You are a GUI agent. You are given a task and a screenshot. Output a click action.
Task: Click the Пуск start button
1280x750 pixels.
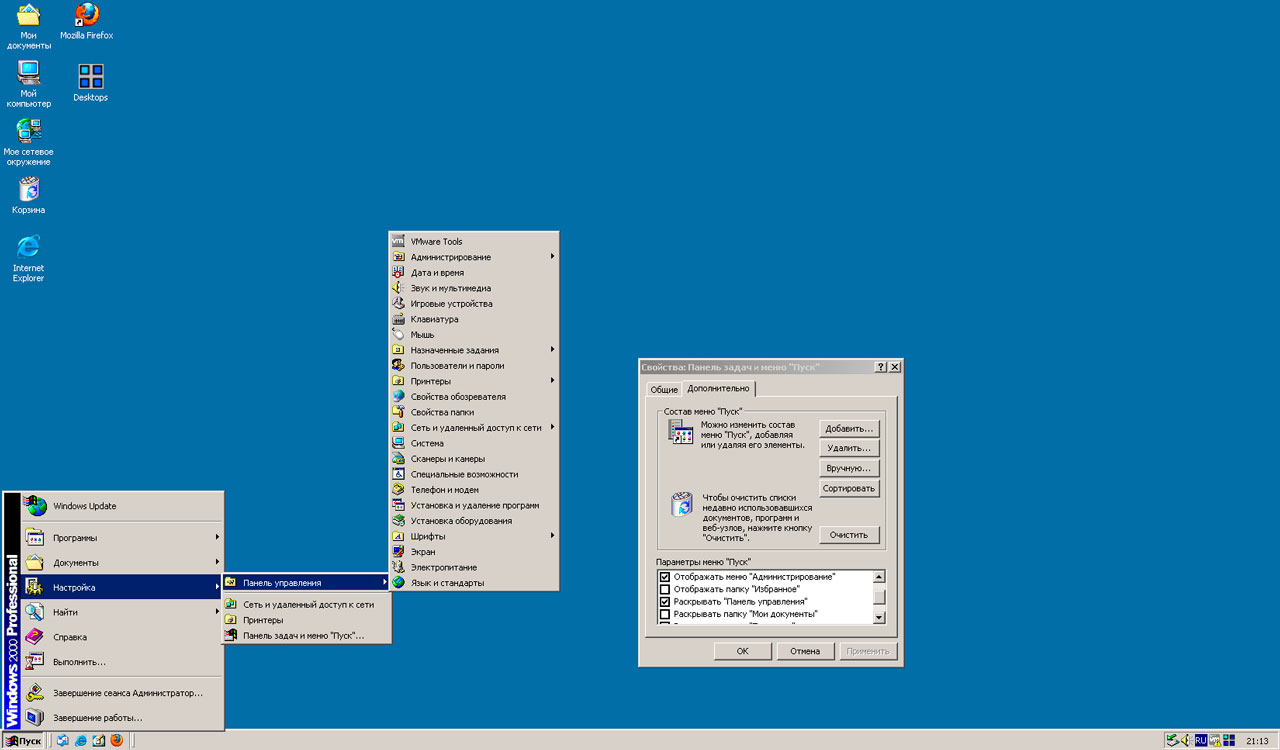coord(24,741)
